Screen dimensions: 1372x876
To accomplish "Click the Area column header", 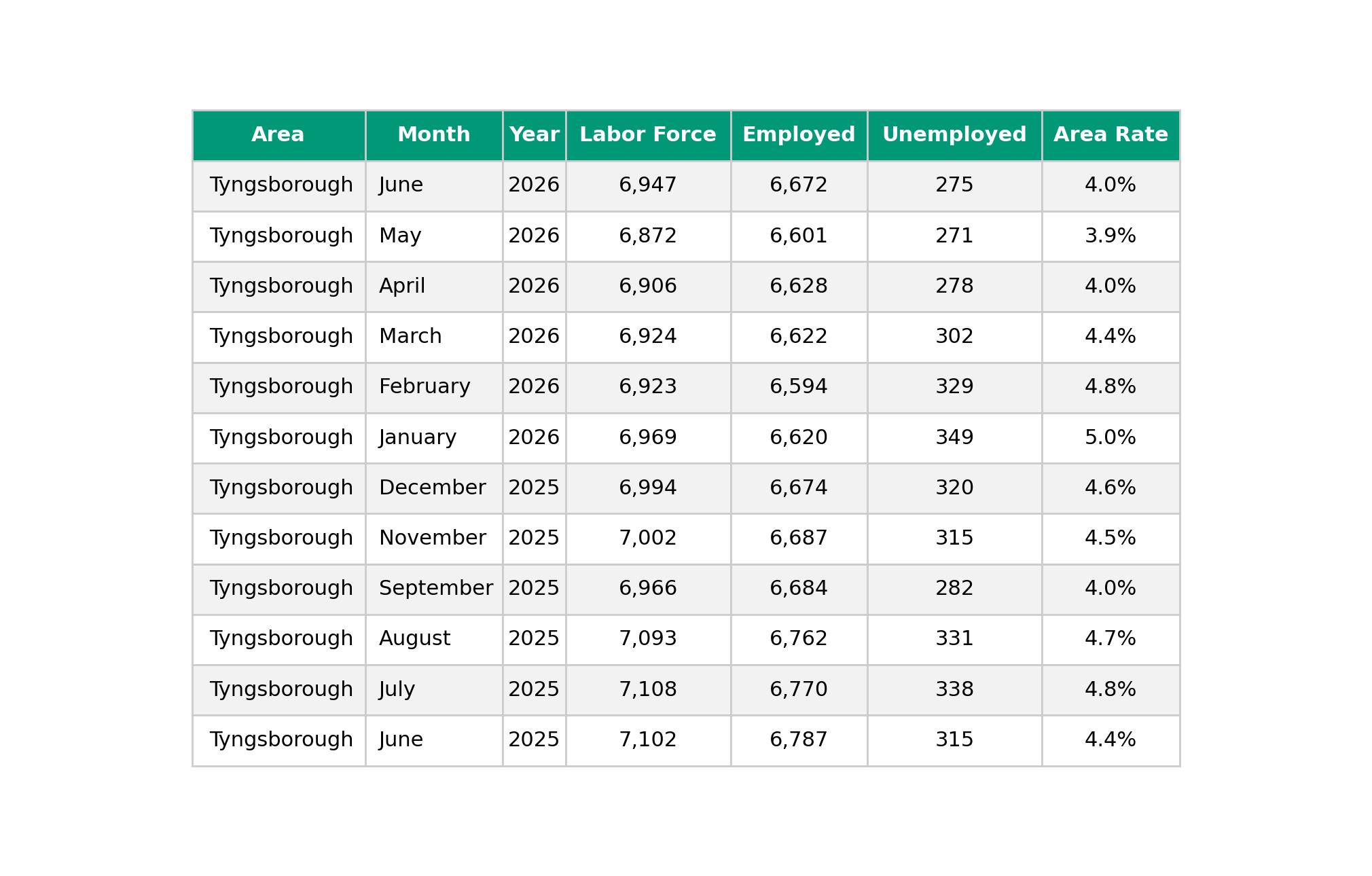I will (x=278, y=135).
